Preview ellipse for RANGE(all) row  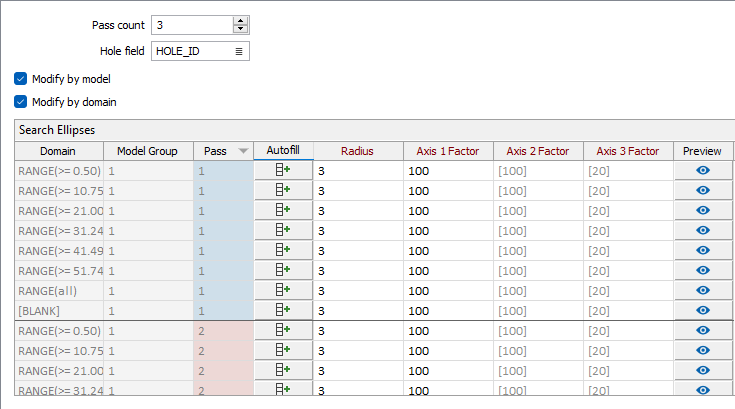click(703, 290)
